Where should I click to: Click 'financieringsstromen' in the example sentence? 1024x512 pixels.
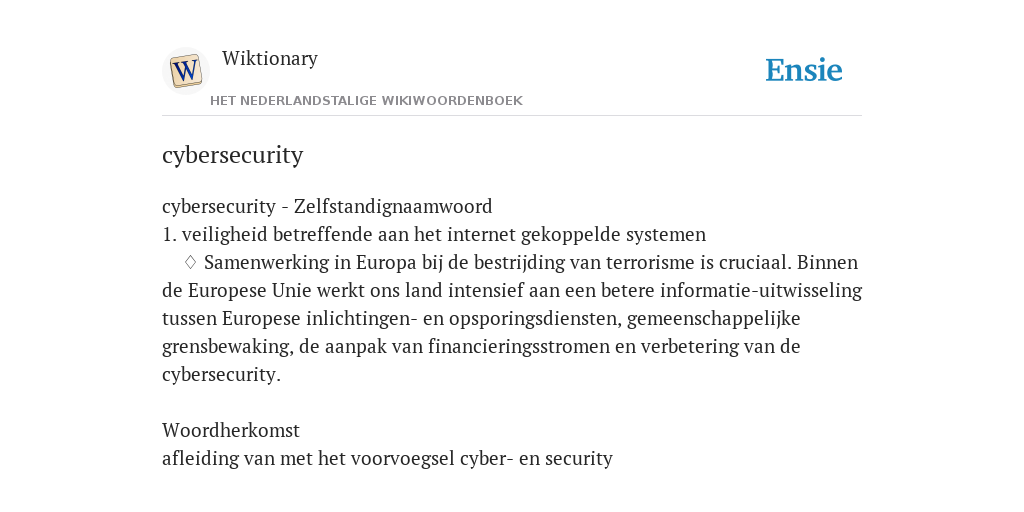pos(519,346)
